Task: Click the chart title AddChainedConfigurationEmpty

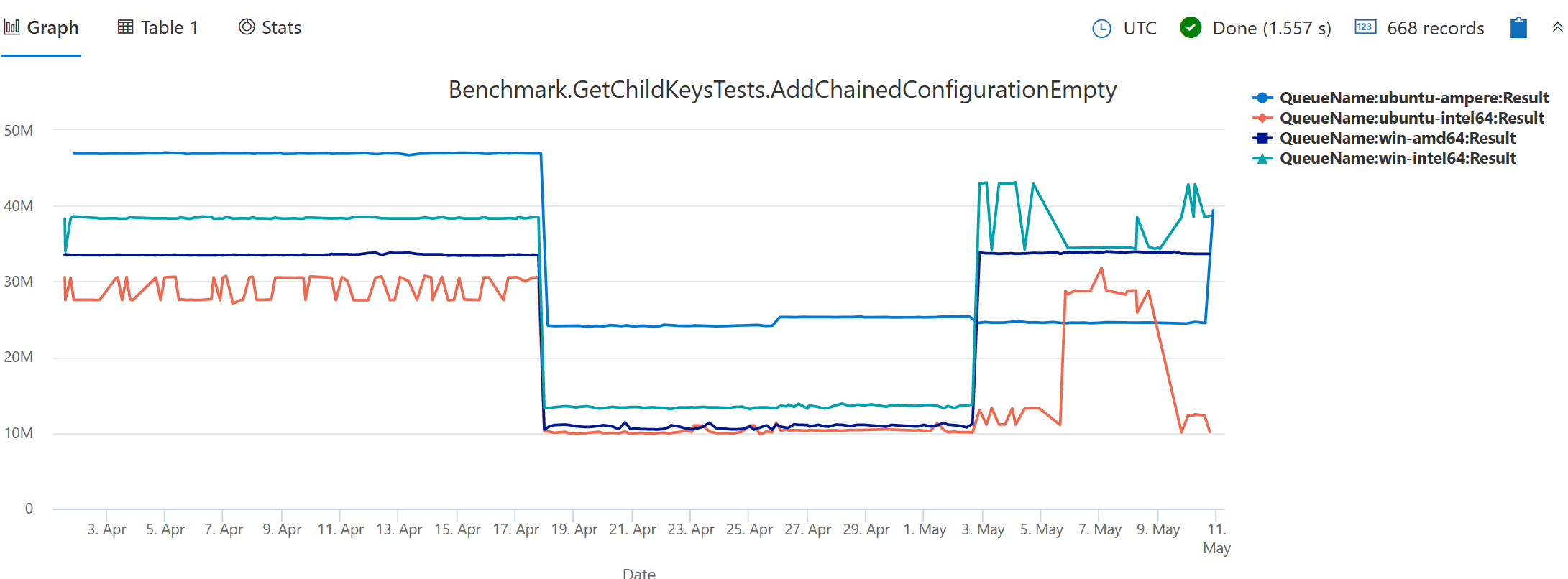Action: pyautogui.click(x=782, y=89)
